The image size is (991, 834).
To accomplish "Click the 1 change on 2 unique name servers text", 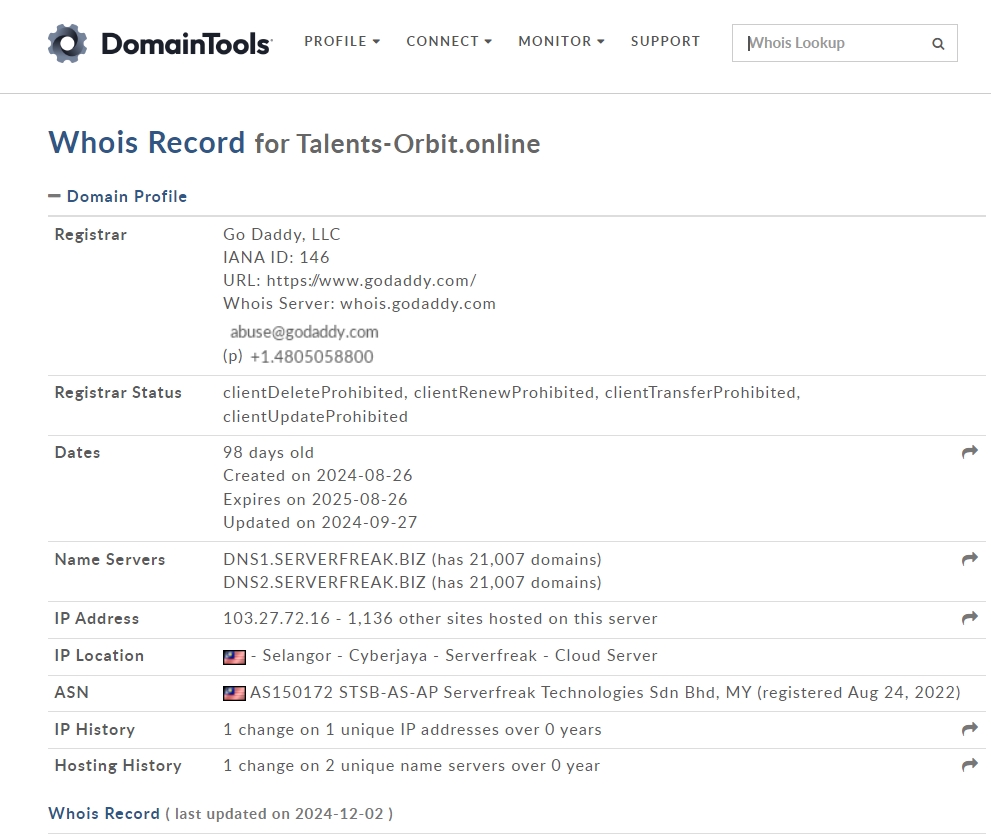I will (411, 766).
